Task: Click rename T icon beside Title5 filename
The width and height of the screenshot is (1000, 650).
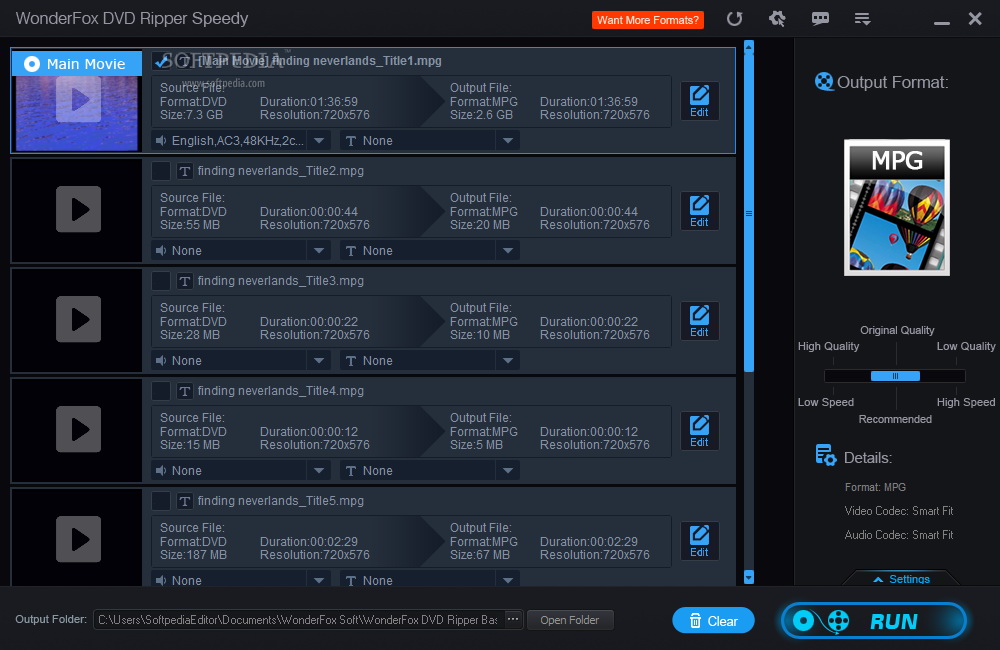Action: coord(184,501)
